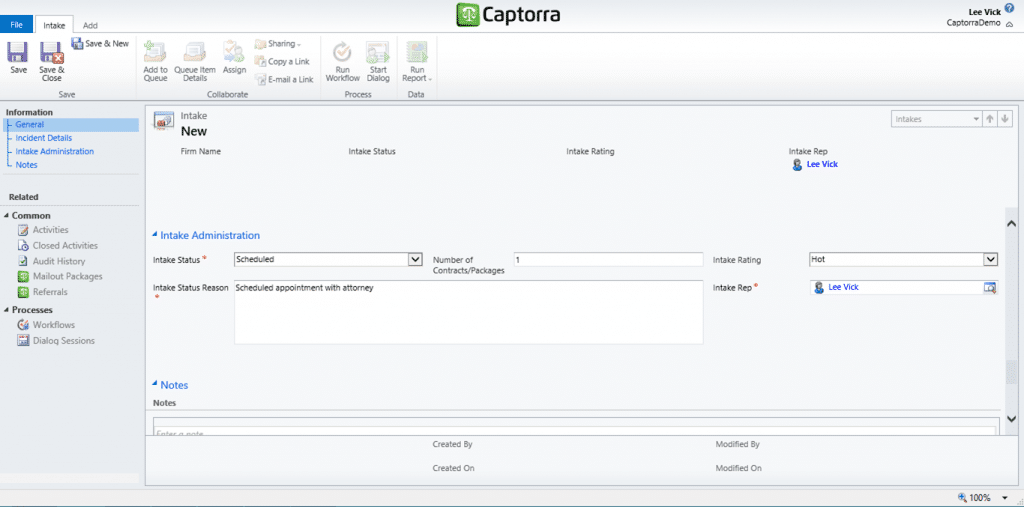Click the Intake Status Reason text area
Image resolution: width=1024 pixels, height=507 pixels.
coord(468,312)
